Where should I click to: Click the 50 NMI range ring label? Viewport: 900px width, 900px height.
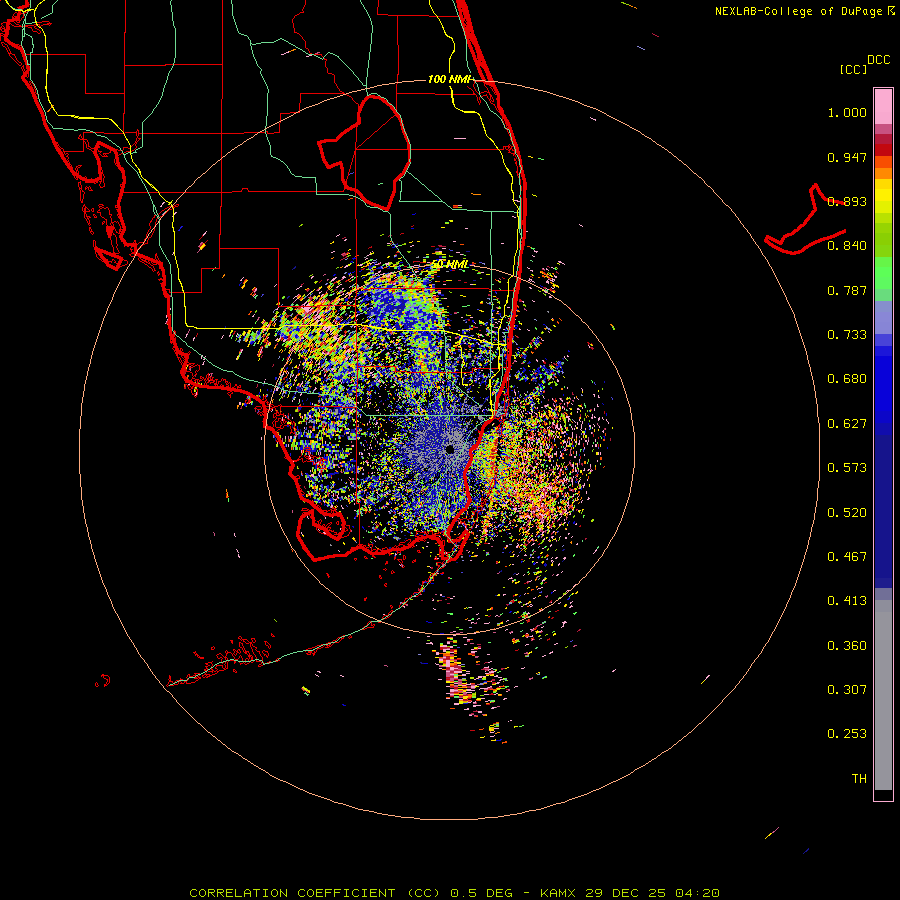pyautogui.click(x=449, y=264)
